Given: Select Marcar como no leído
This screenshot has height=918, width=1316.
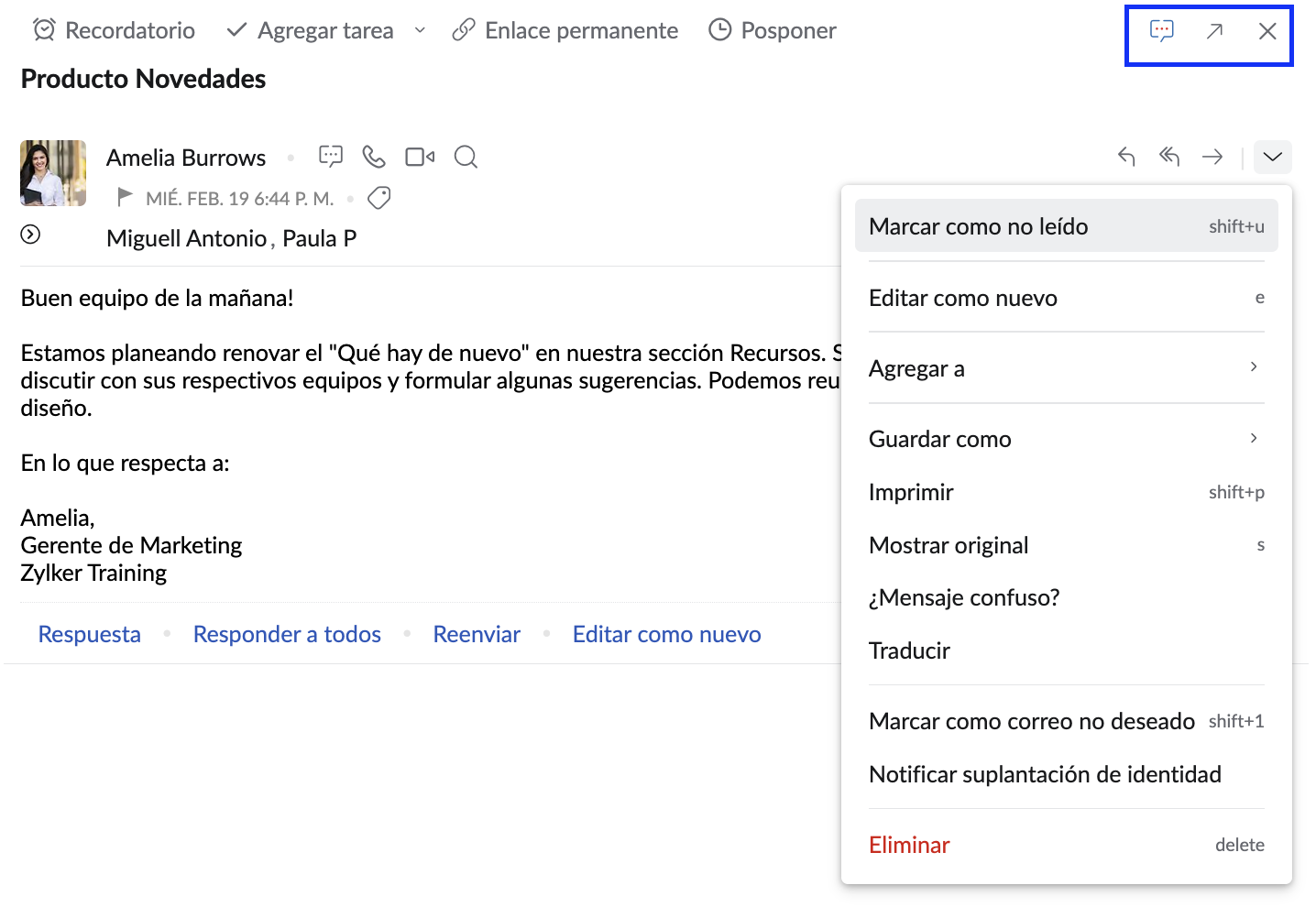Looking at the screenshot, I should click(1066, 226).
